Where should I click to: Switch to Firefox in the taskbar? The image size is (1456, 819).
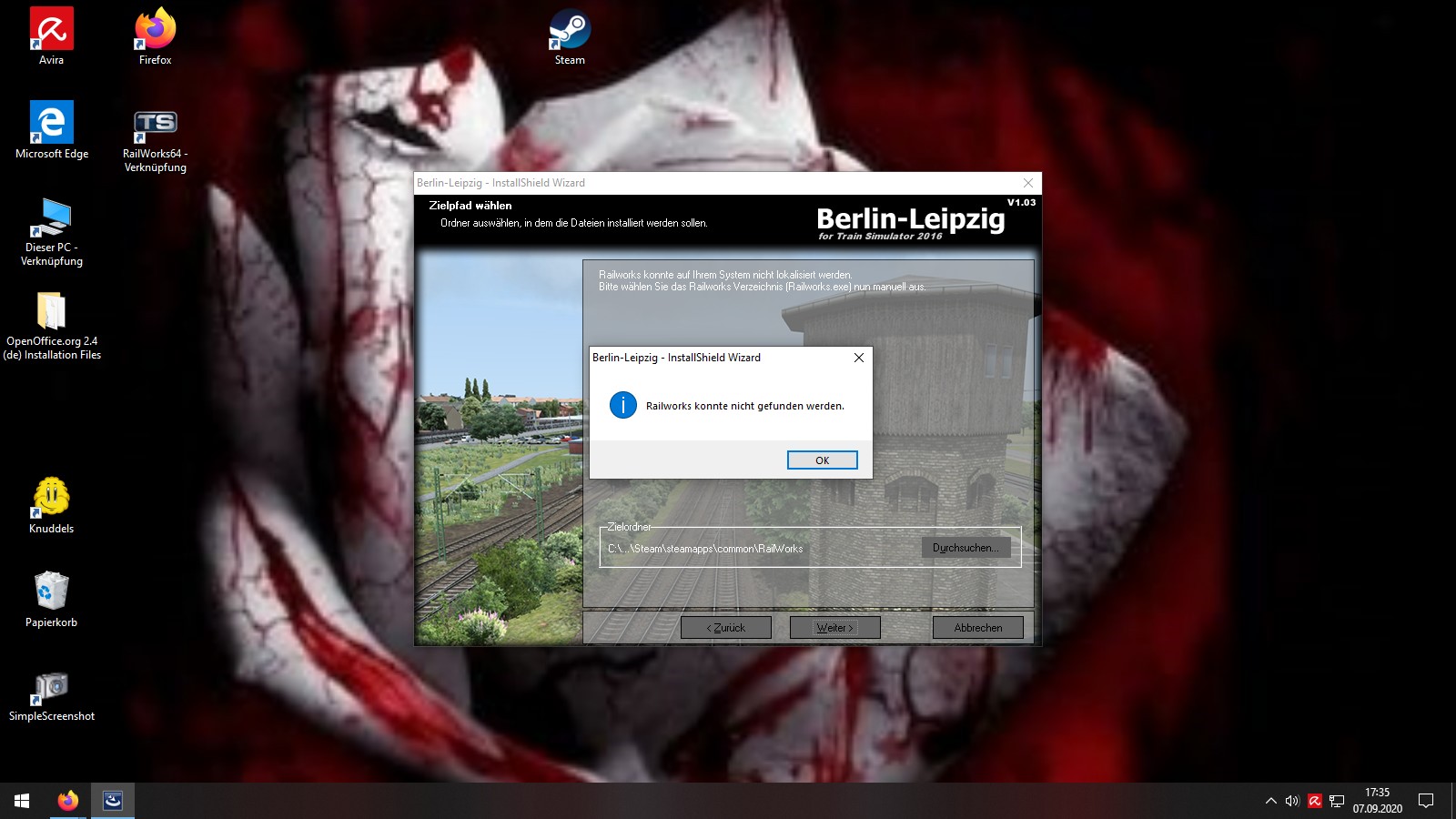click(x=68, y=801)
